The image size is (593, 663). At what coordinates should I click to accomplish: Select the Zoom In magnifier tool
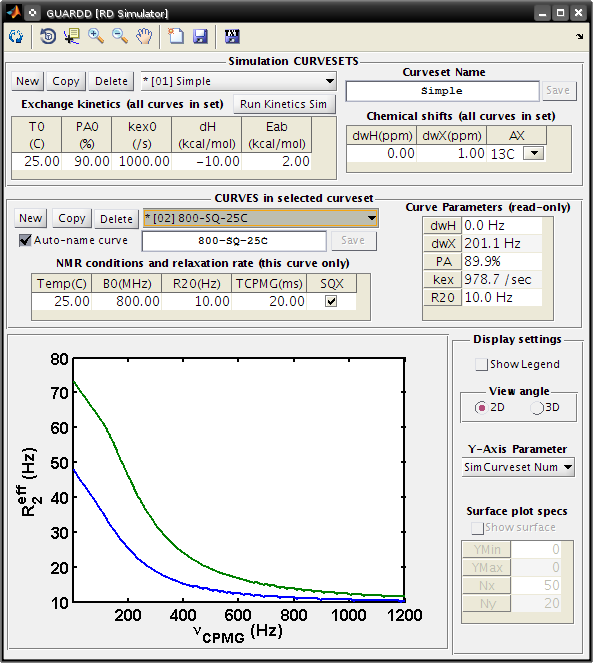click(96, 36)
